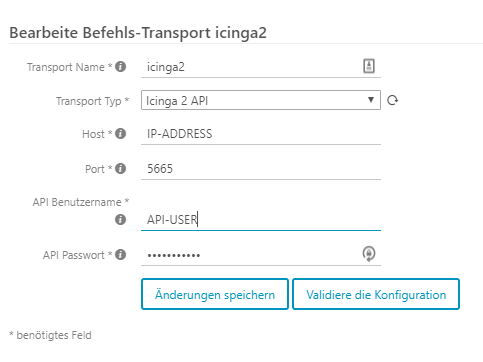Select the API Benutzername field with API-USER
Screen dimensions: 483x362
261,220
